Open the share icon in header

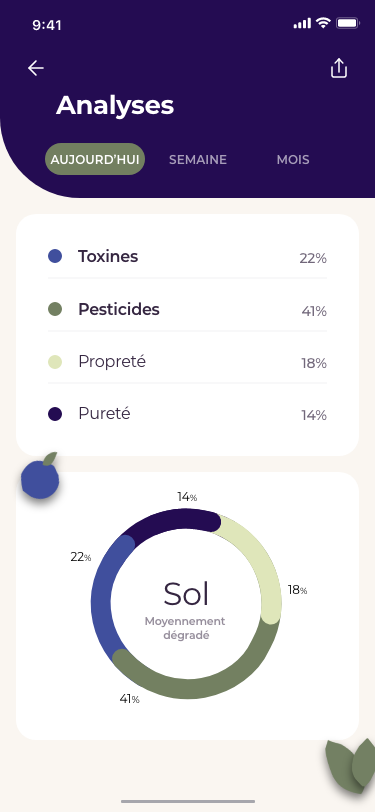point(339,68)
